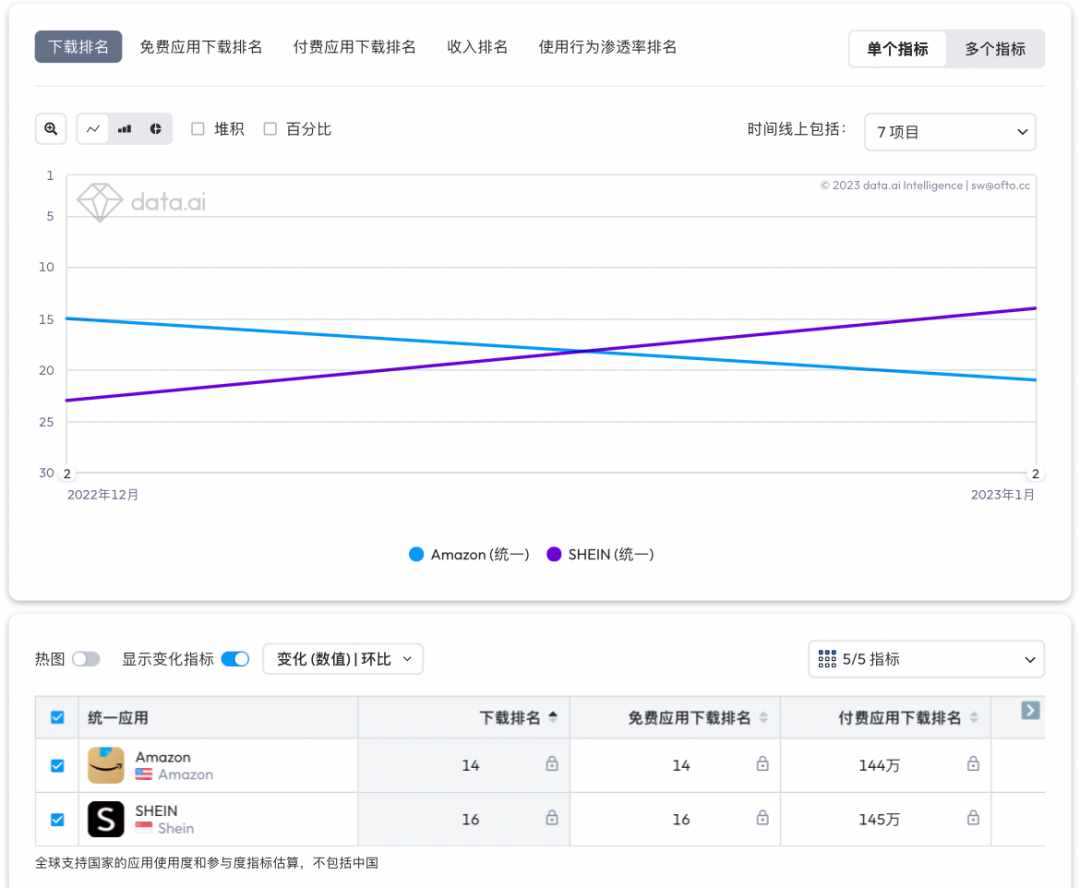Open the 5/5 指标 dropdown

pos(926,659)
